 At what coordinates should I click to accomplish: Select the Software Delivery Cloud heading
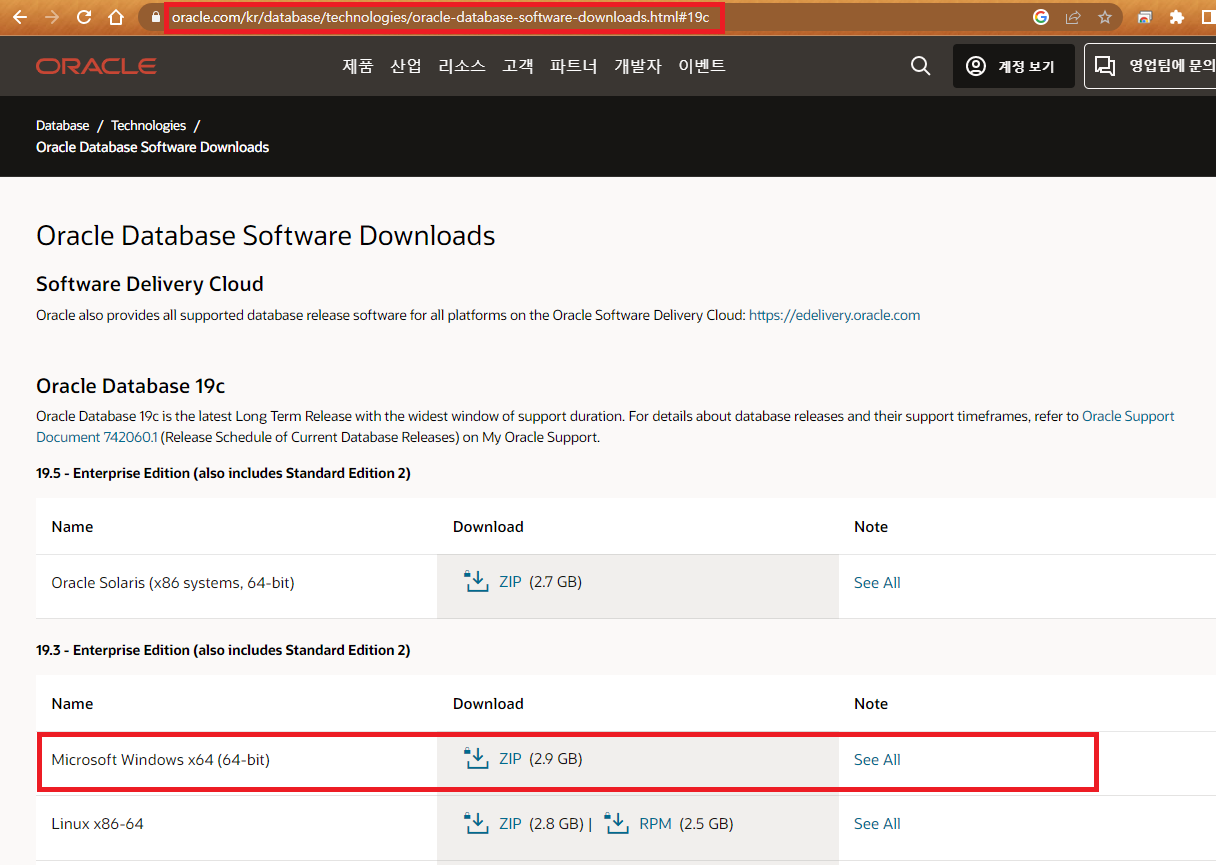coord(150,284)
